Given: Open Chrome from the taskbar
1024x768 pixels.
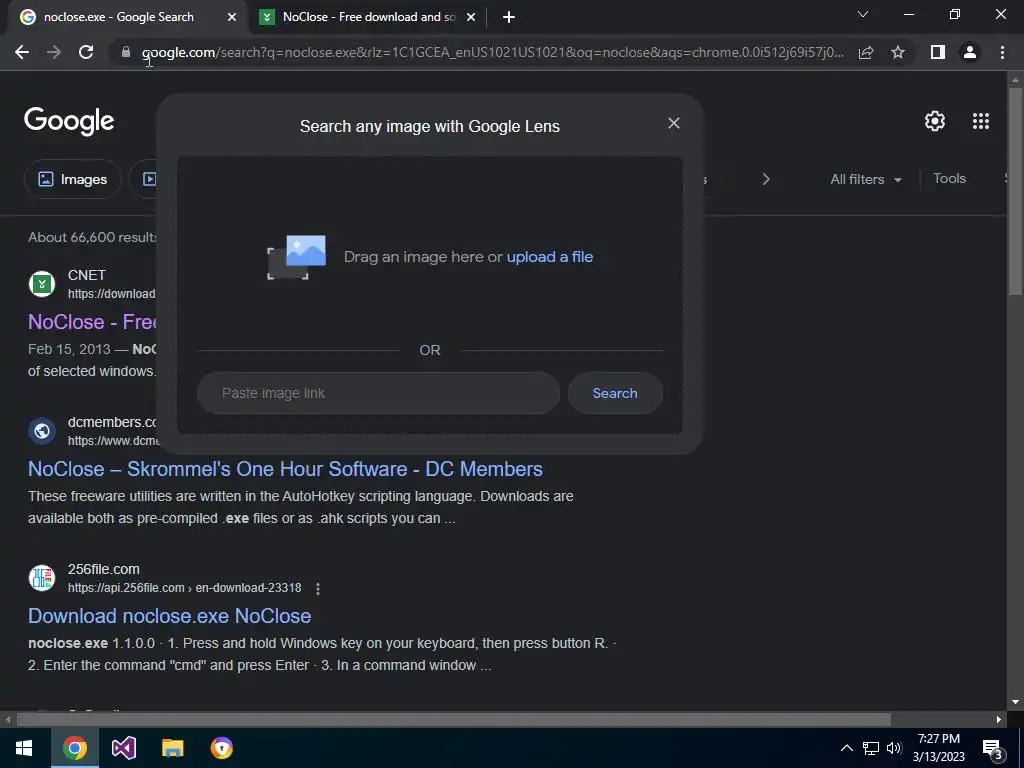Looking at the screenshot, I should [x=74, y=748].
